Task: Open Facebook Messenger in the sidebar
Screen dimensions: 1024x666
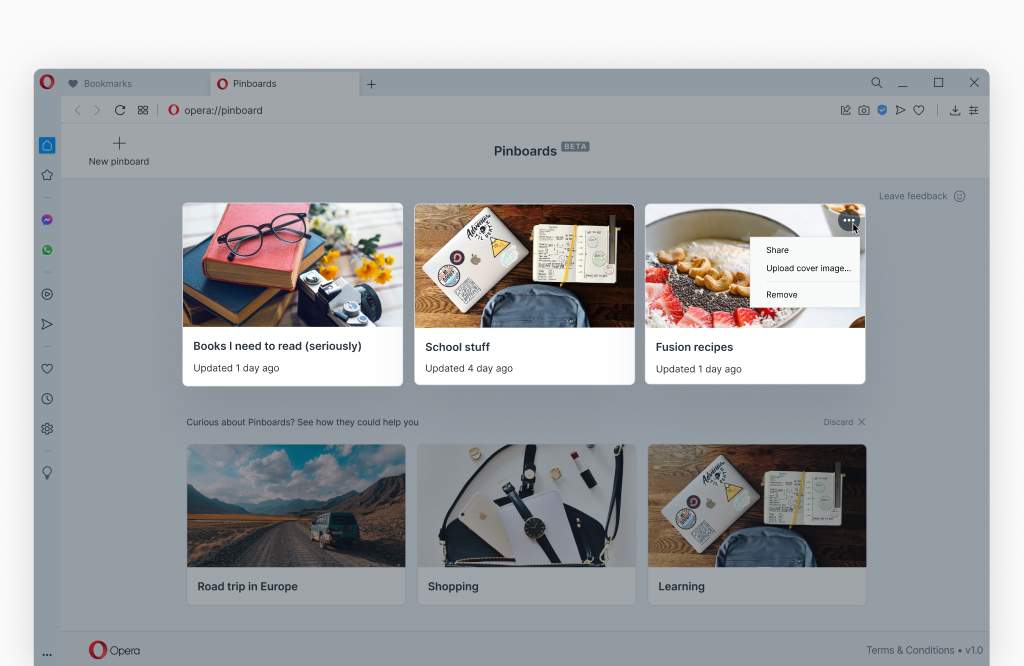Action: [47, 220]
